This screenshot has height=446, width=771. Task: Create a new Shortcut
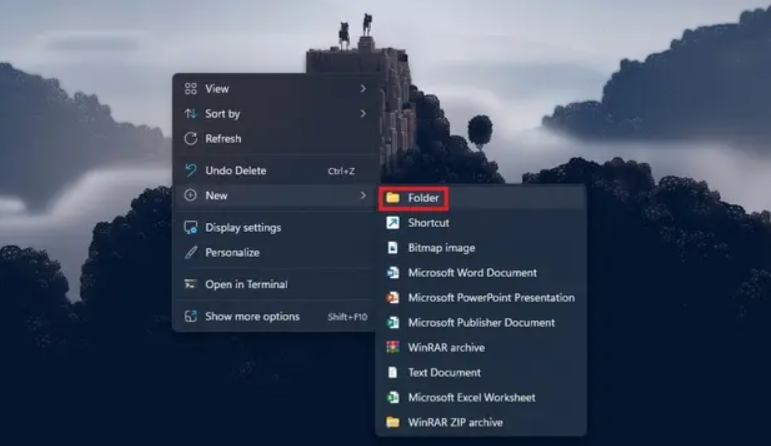[481, 223]
